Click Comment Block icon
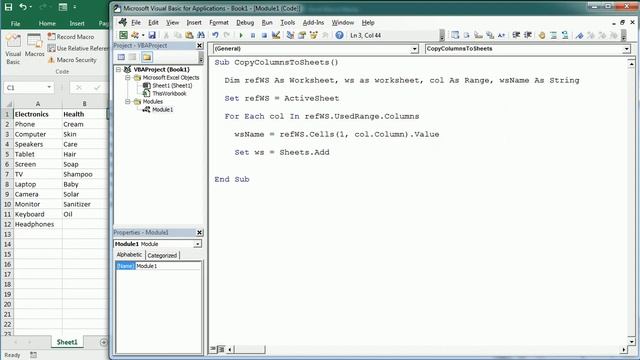 coord(553,36)
